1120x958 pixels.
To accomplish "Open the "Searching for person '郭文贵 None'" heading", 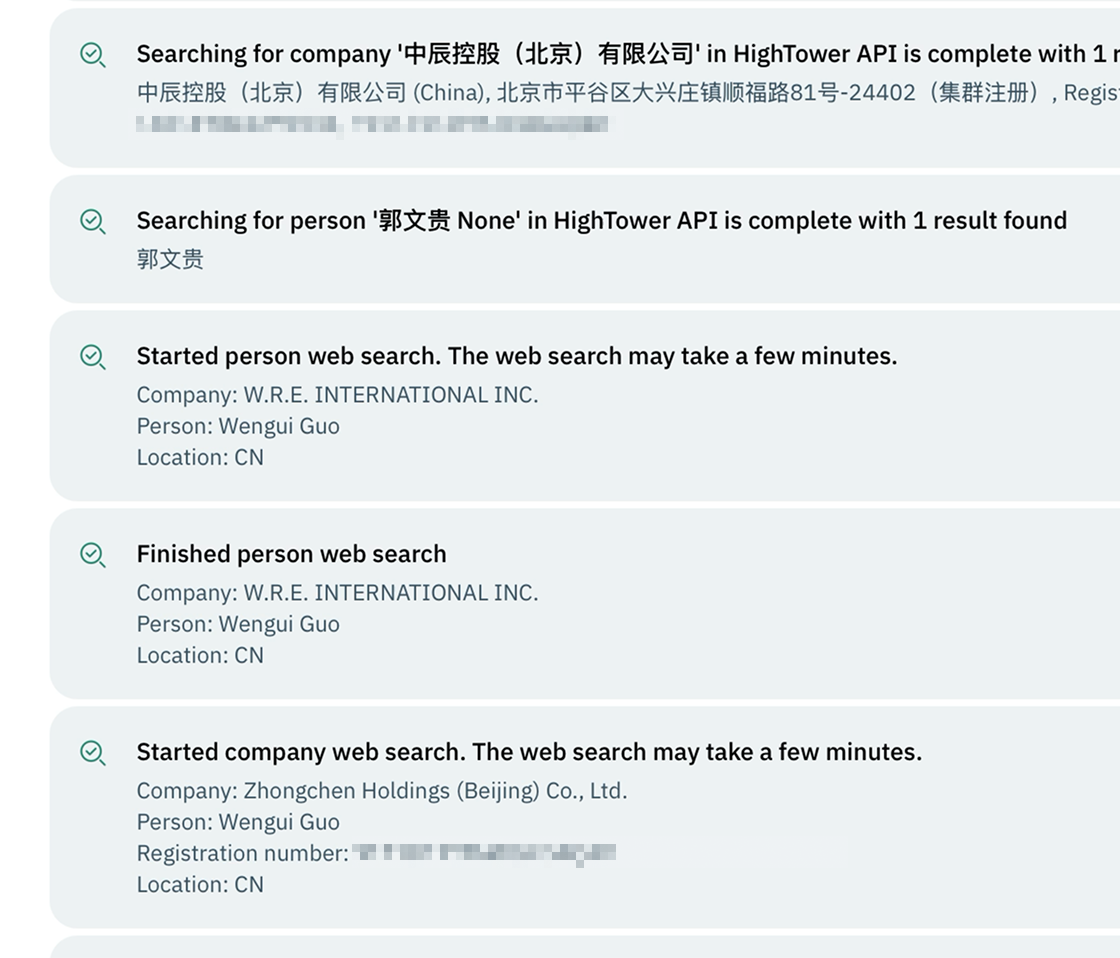I will point(601,220).
